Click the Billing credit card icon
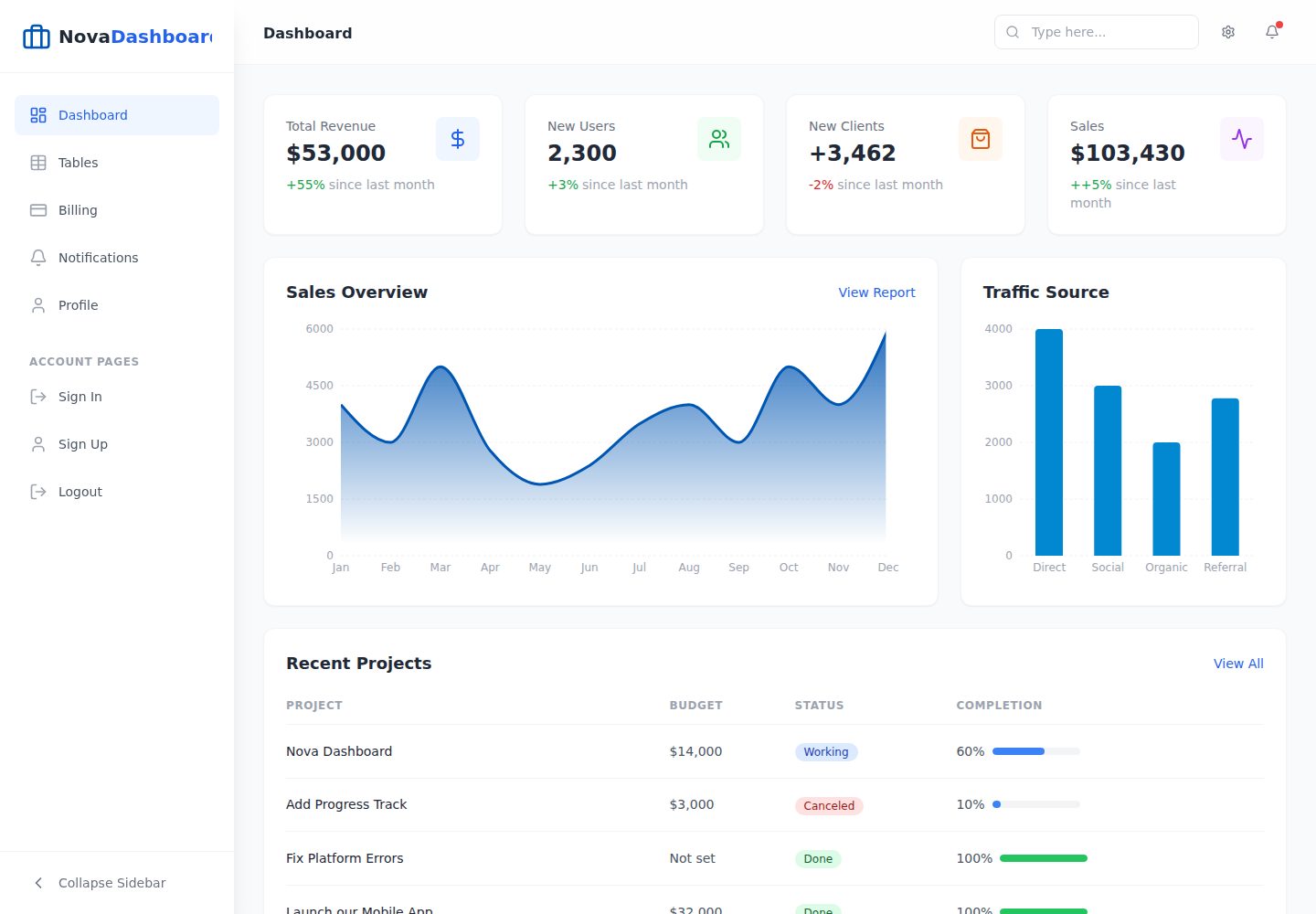 [x=38, y=210]
